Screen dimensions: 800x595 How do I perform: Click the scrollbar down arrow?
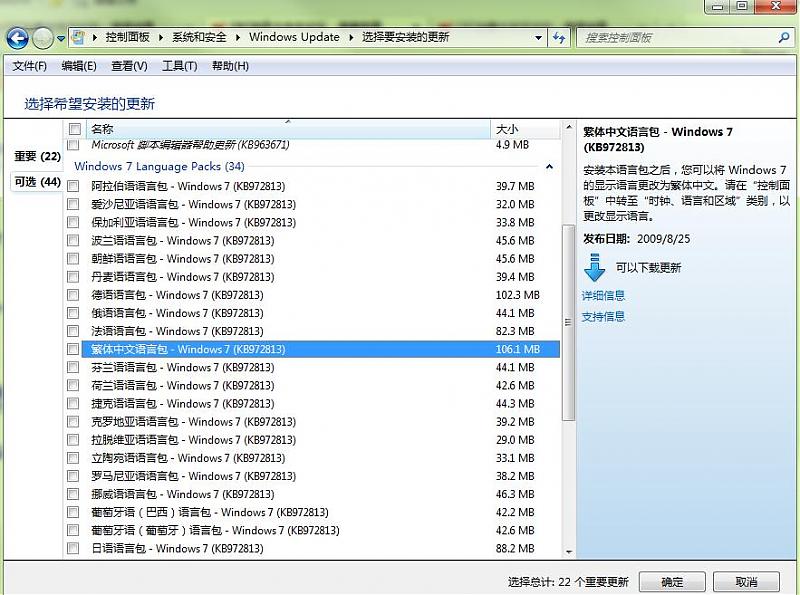click(568, 552)
